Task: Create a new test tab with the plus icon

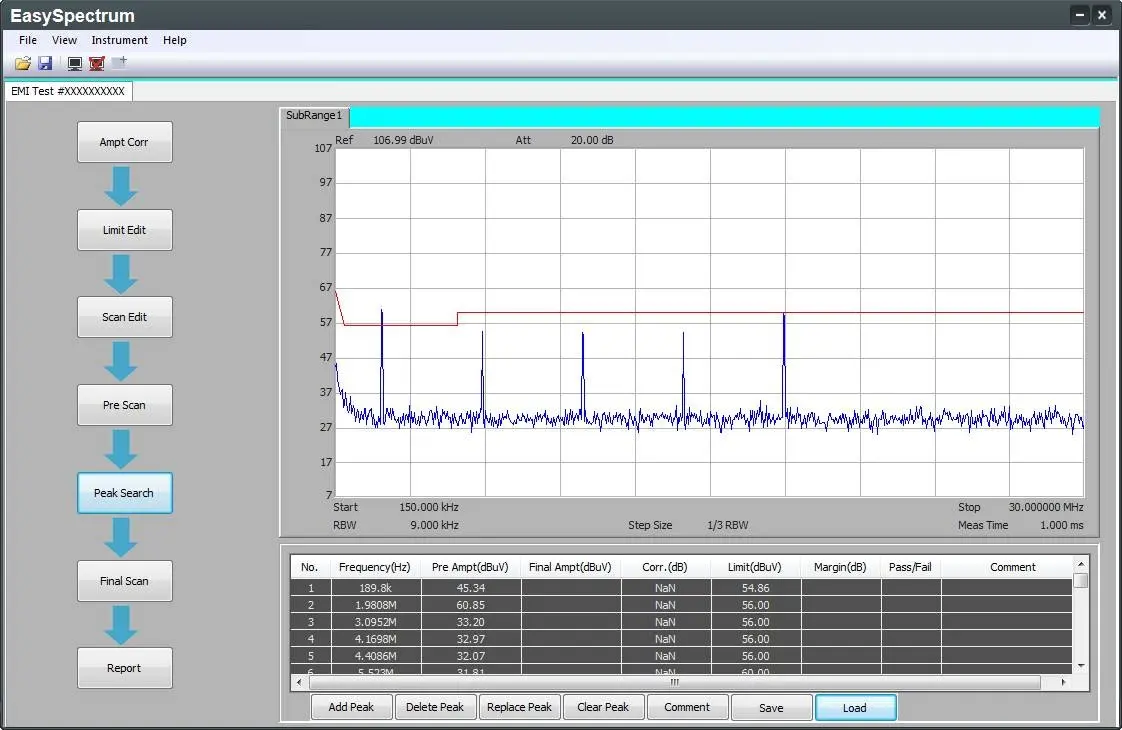Action: [120, 60]
